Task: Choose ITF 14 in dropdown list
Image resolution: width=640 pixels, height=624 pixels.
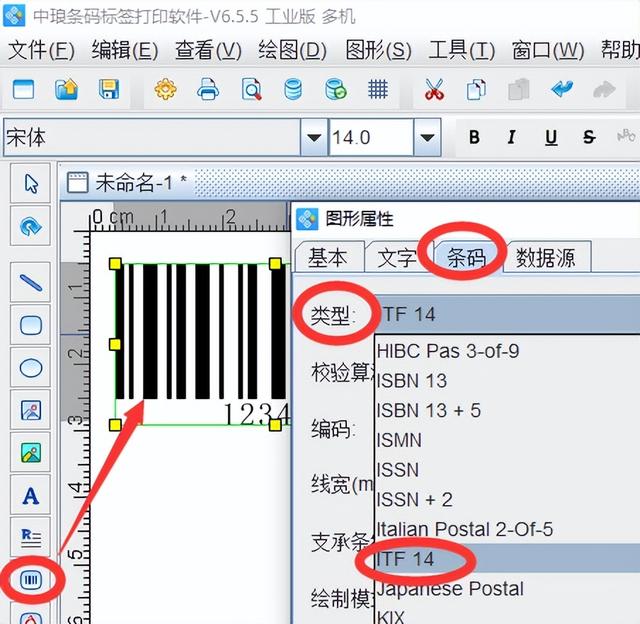Action: click(507, 558)
